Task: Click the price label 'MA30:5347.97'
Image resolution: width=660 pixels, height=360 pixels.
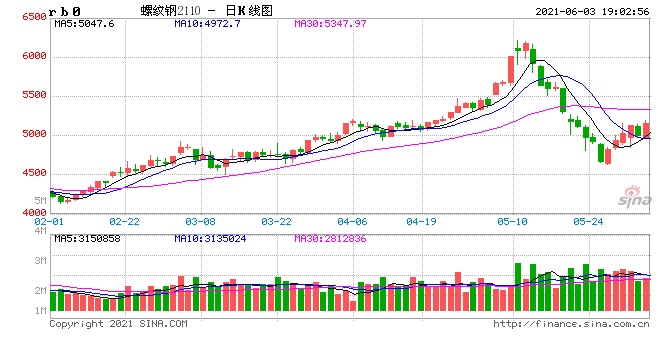Action: 330,24
